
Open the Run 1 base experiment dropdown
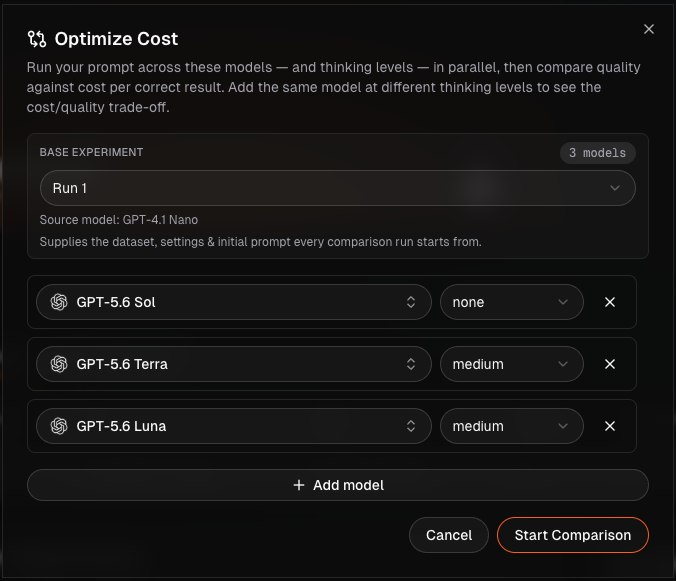point(338,188)
